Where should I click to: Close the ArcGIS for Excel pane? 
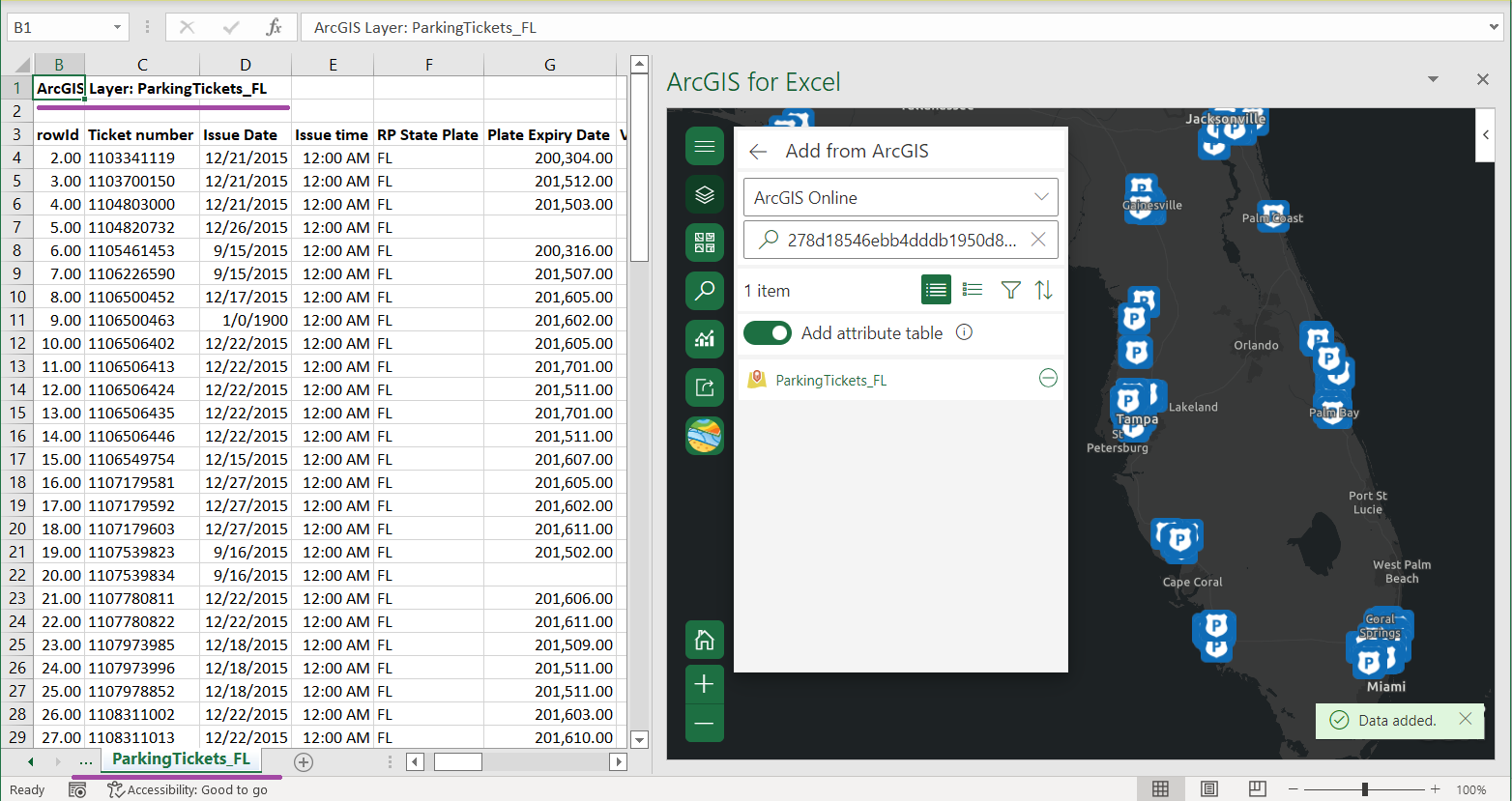pos(1483,79)
